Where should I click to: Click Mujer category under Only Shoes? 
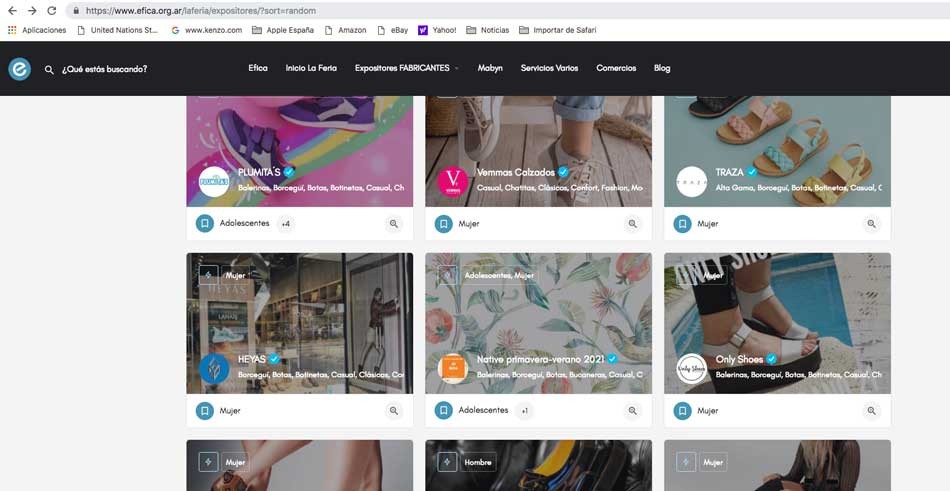click(x=708, y=410)
